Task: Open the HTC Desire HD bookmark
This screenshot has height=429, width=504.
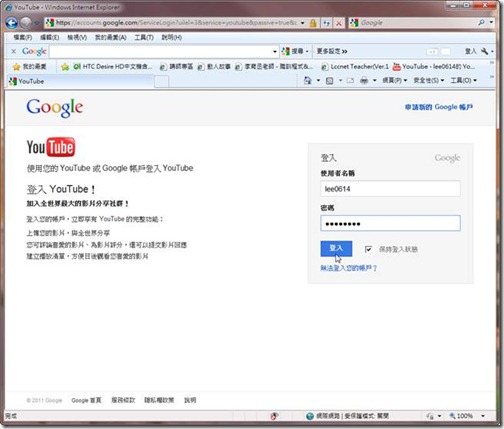Action: [x=113, y=67]
